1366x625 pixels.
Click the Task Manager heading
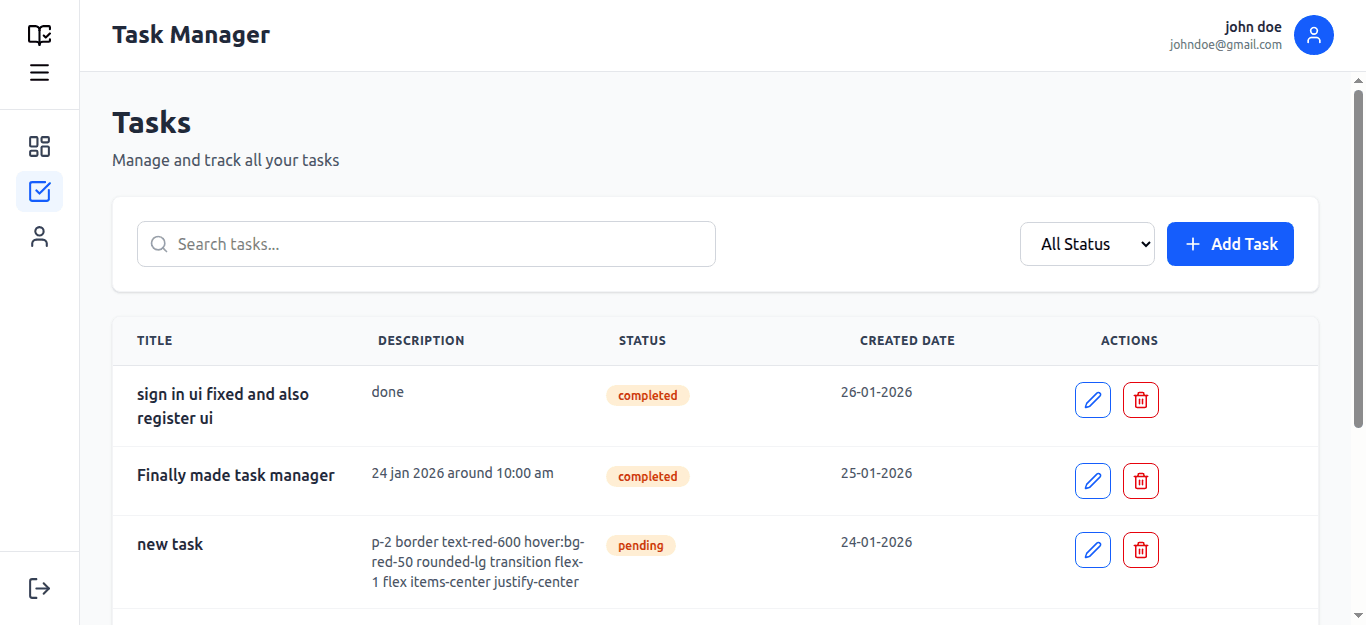point(191,34)
